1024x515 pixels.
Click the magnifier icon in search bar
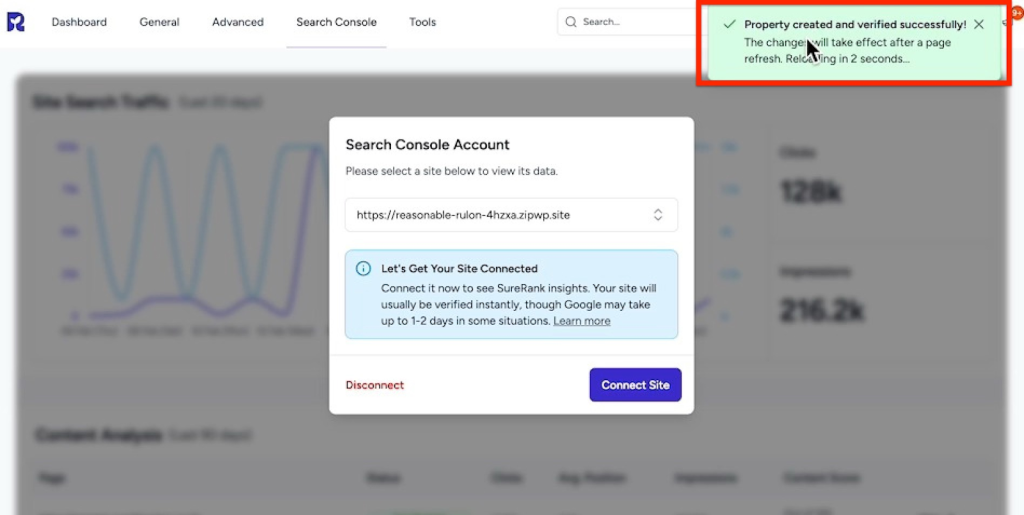coord(571,22)
